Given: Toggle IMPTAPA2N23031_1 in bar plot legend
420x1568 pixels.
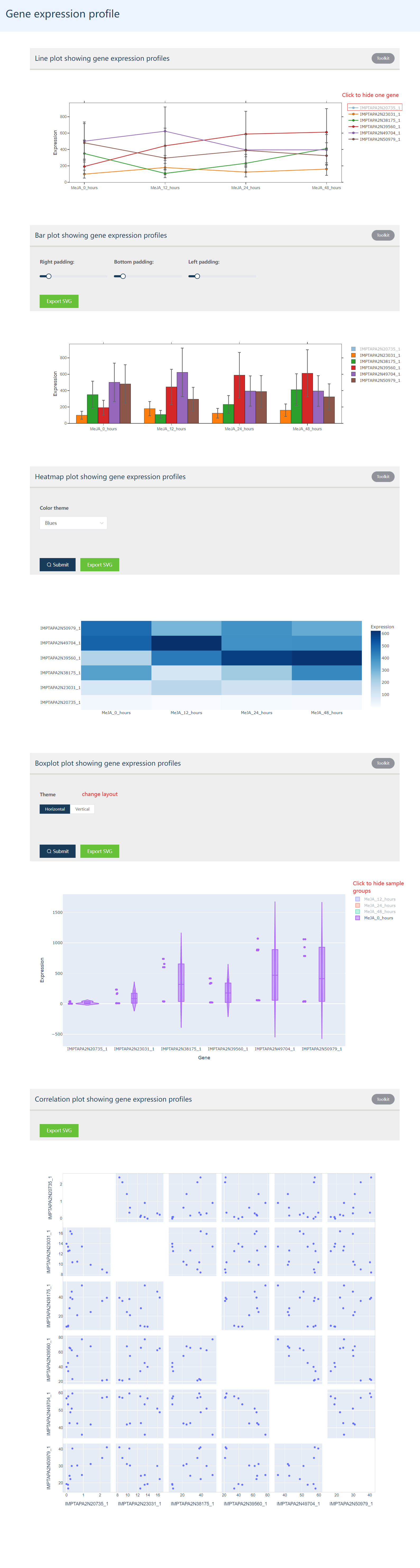Looking at the screenshot, I should (376, 355).
